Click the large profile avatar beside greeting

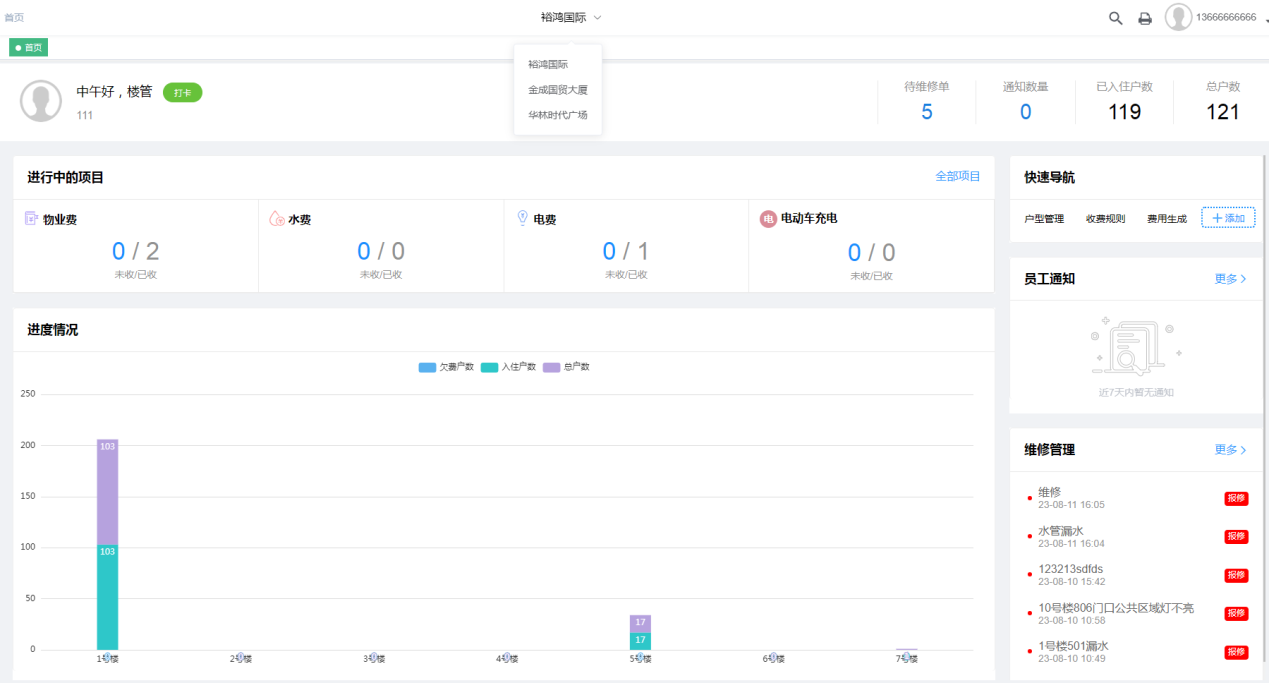coord(41,101)
